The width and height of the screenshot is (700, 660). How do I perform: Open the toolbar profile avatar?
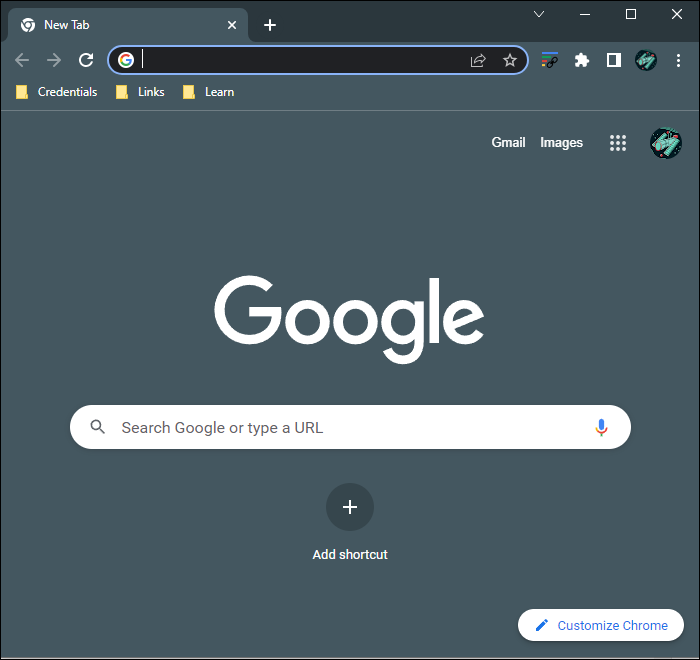(x=646, y=60)
